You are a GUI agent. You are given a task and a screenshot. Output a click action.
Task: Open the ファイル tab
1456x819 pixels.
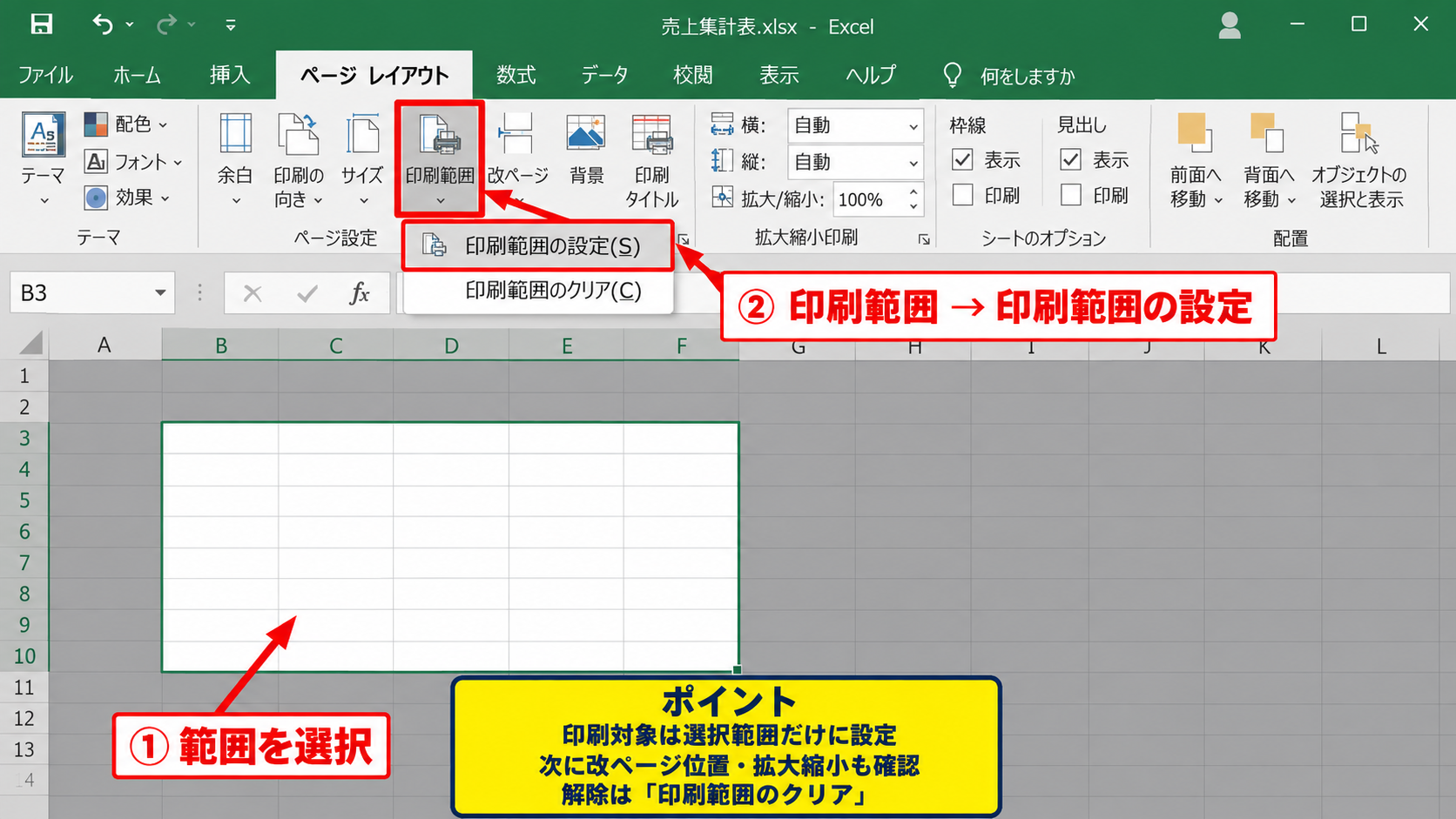[x=45, y=75]
